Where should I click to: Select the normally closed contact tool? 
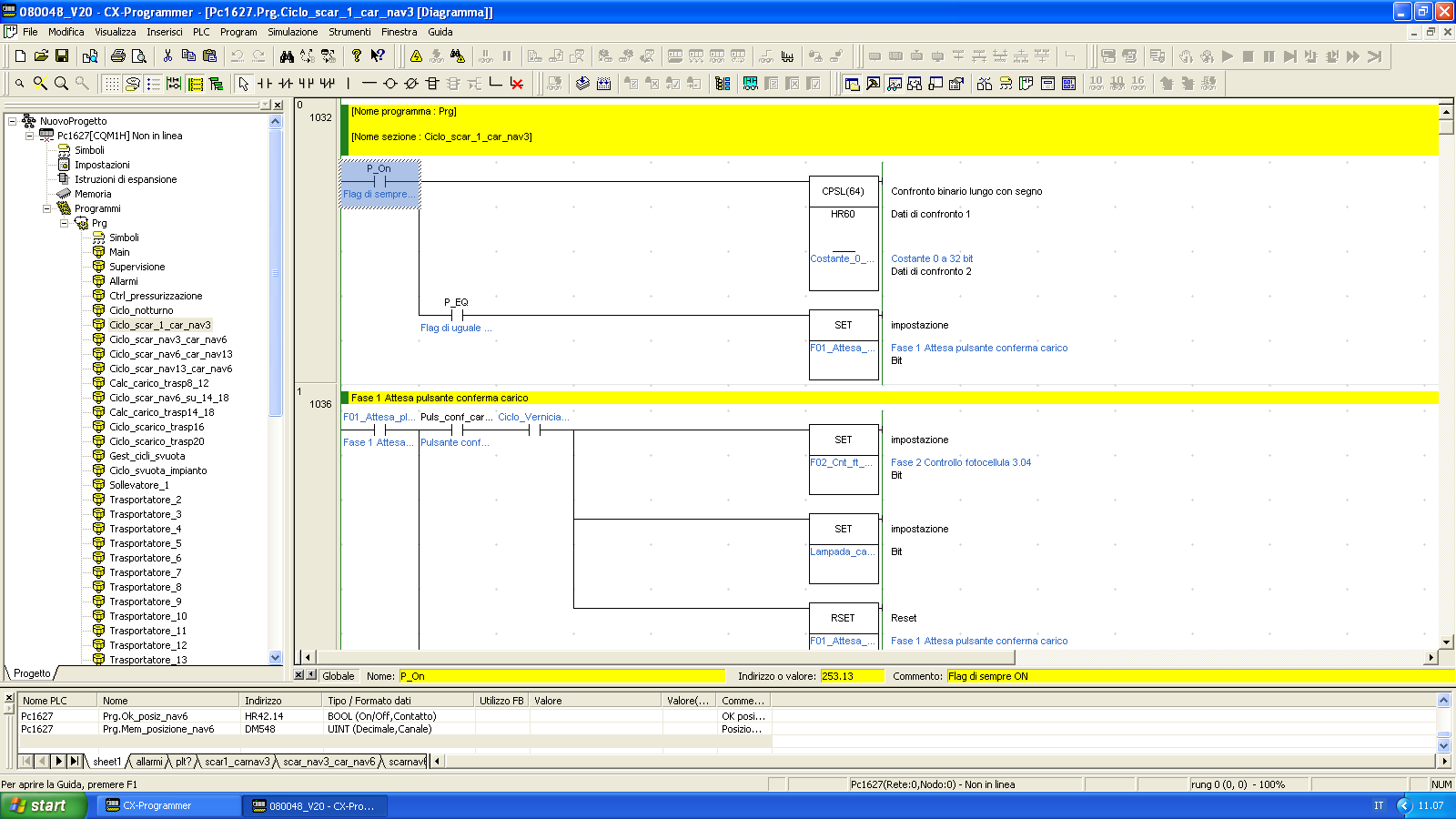(286, 84)
